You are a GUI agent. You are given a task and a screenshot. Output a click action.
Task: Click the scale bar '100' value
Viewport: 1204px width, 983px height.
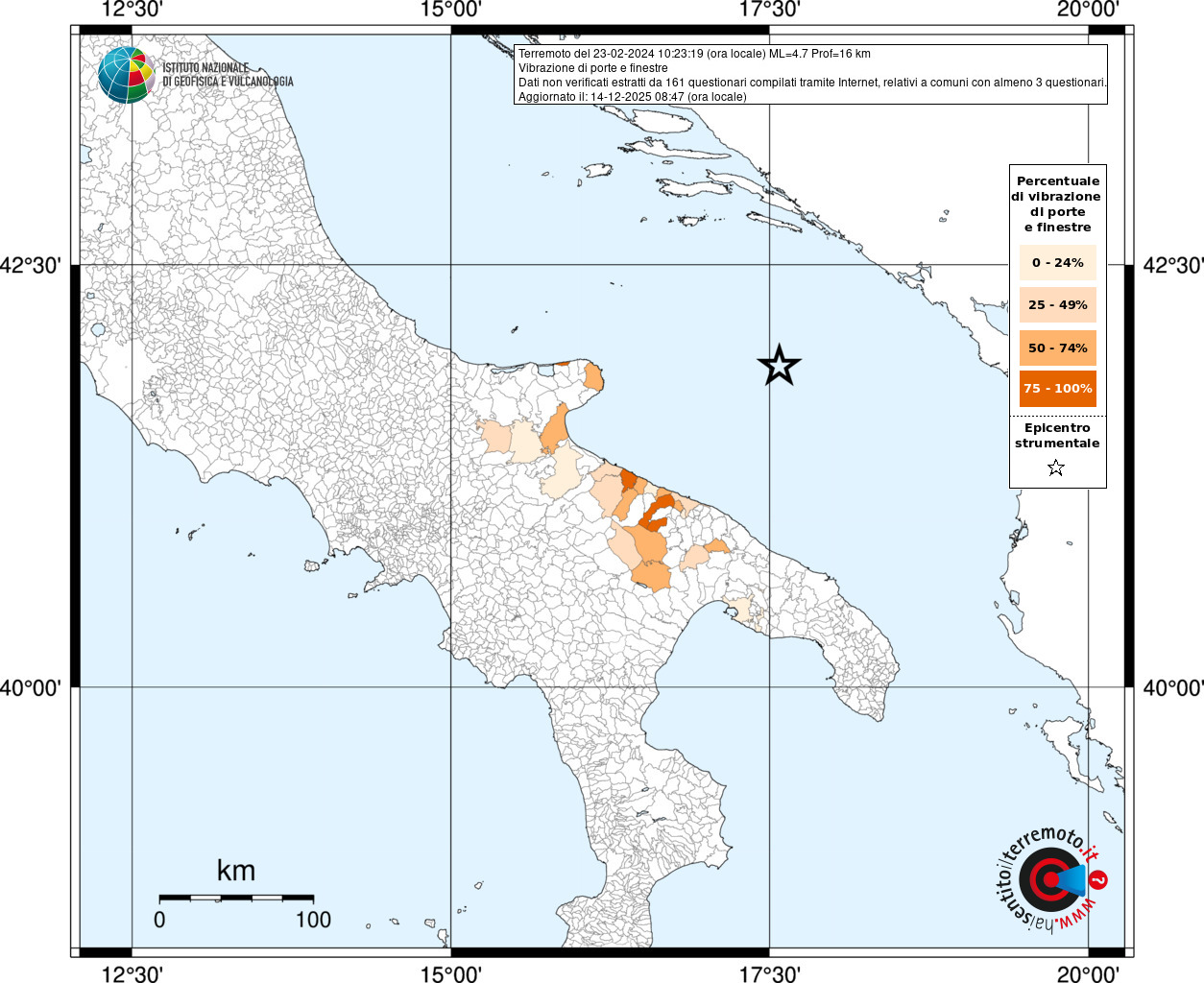click(313, 920)
